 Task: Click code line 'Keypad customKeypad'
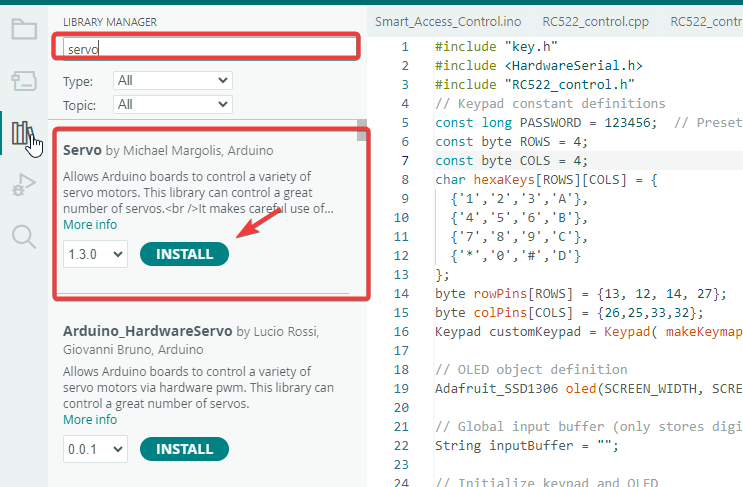click(589, 332)
